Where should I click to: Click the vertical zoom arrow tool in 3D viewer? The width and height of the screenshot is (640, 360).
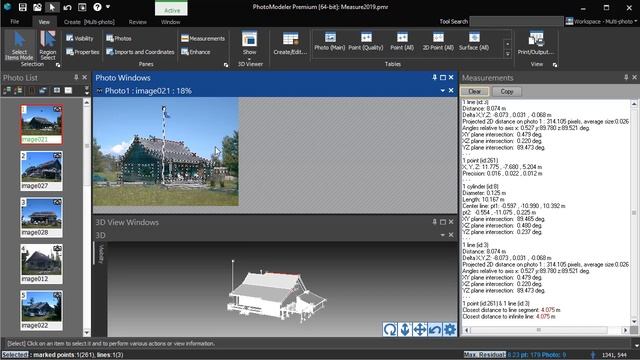click(x=405, y=329)
